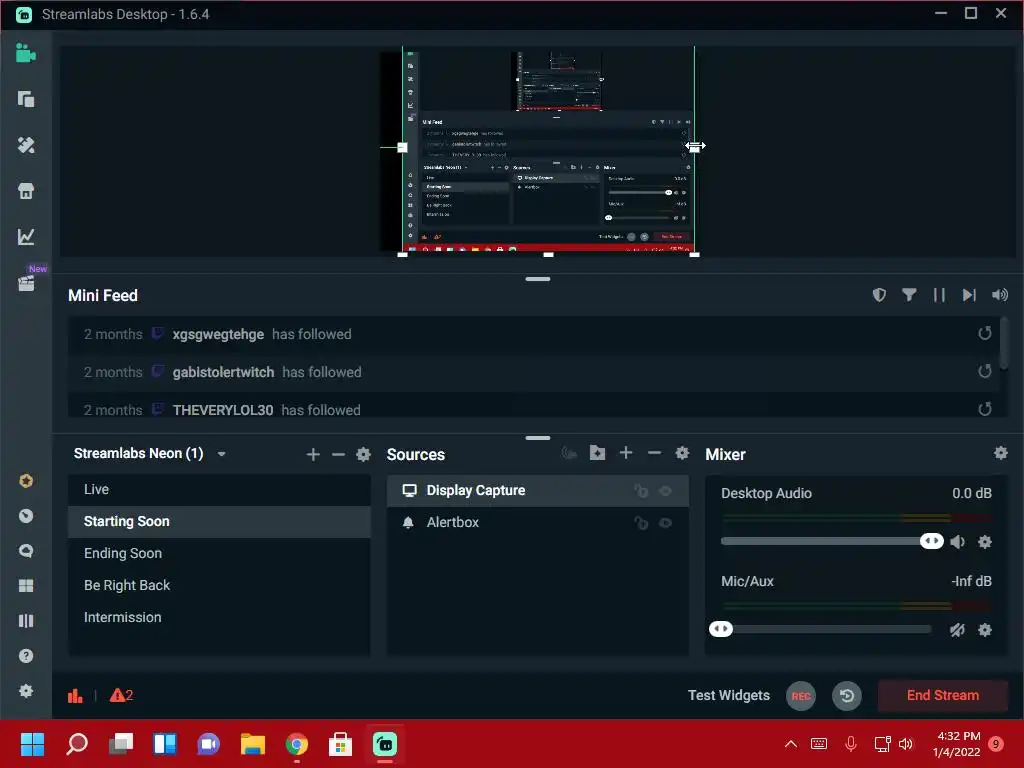Viewport: 1024px width, 768px height.
Task: Open the App Store icon in sidebar
Action: pyautogui.click(x=25, y=191)
